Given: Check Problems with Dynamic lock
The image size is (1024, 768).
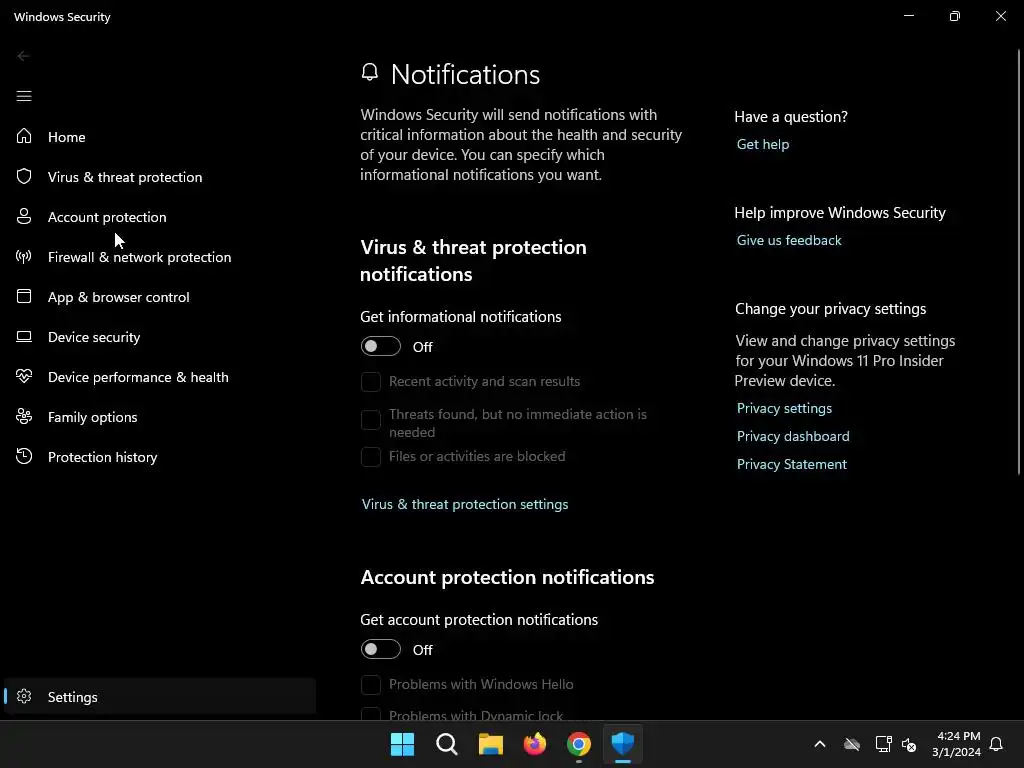Looking at the screenshot, I should 371,714.
